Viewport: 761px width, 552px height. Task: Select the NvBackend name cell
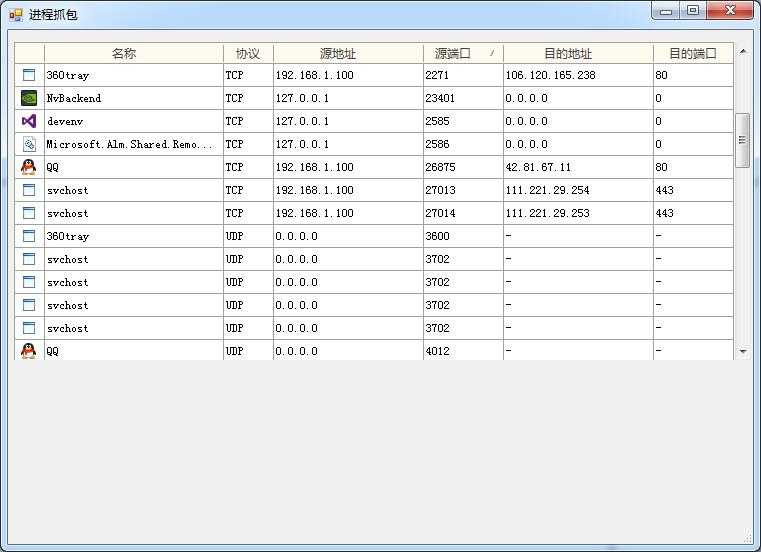[x=133, y=98]
